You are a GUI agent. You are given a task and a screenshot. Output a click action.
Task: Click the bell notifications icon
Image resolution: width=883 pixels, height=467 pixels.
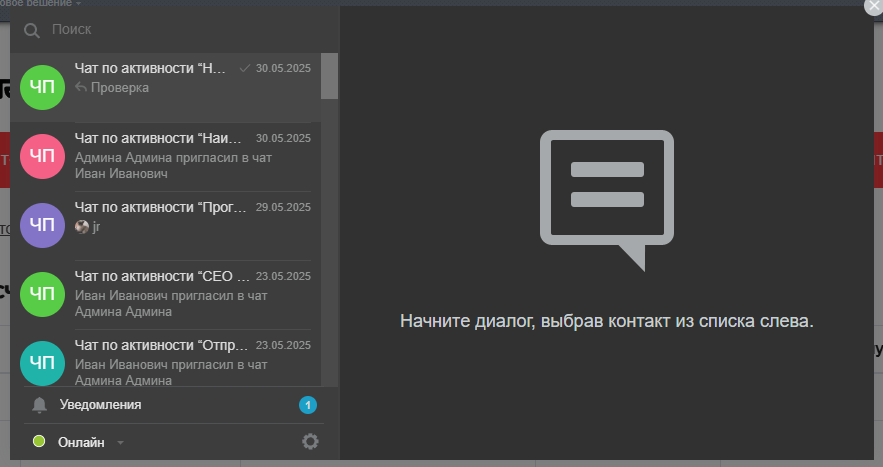(39, 405)
